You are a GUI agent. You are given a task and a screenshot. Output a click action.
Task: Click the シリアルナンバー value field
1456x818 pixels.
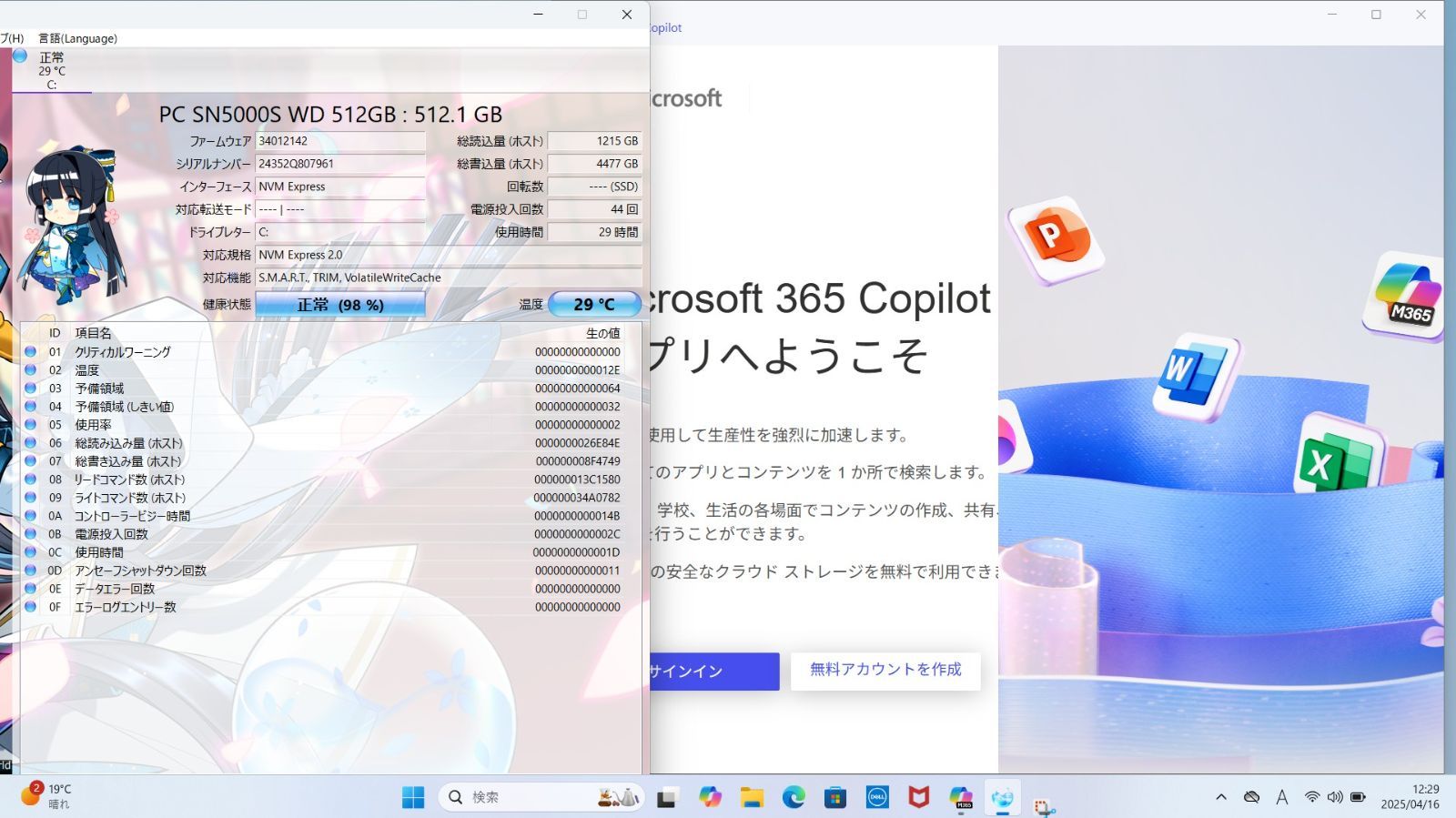click(x=340, y=164)
